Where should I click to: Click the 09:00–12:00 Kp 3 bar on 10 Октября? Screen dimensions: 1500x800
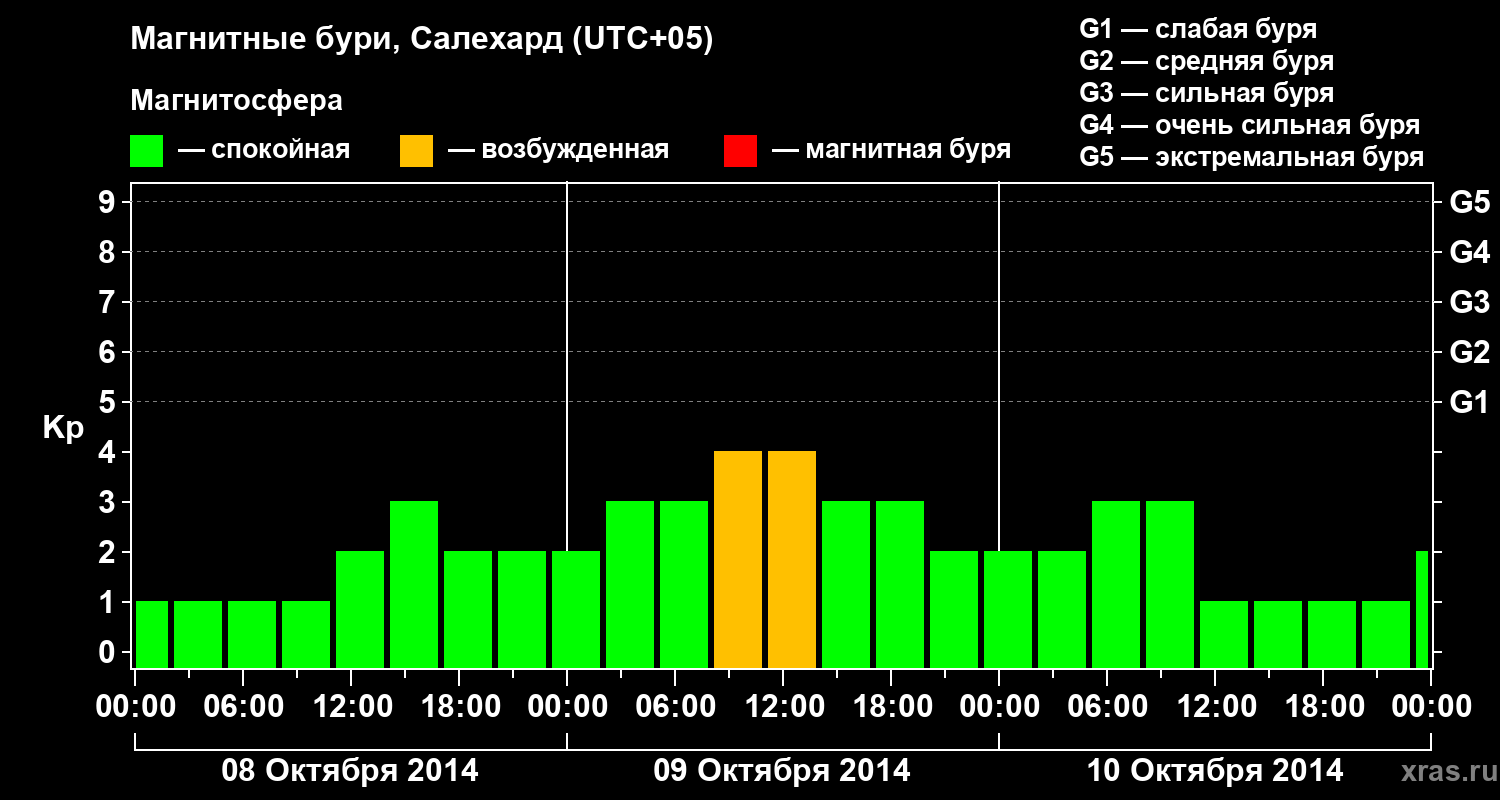pos(1170,585)
